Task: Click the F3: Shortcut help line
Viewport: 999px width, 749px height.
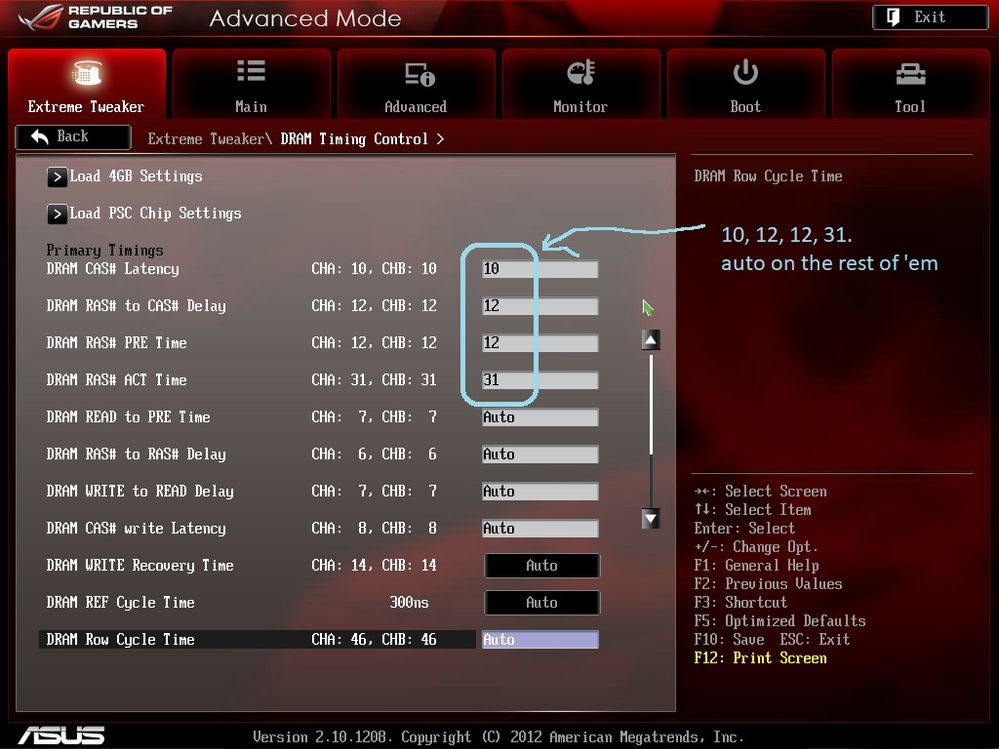Action: pos(740,603)
